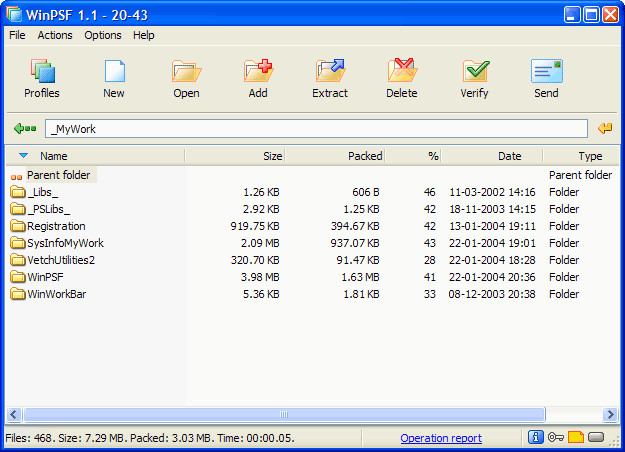
Task: Click date 08-12-2003 20:38
Action: click(x=492, y=294)
